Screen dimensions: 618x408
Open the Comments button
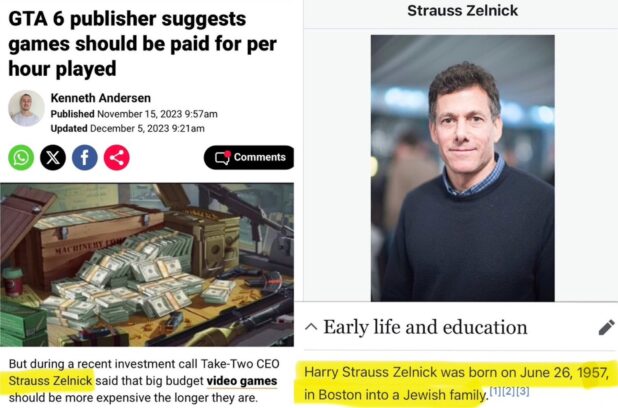tap(249, 157)
